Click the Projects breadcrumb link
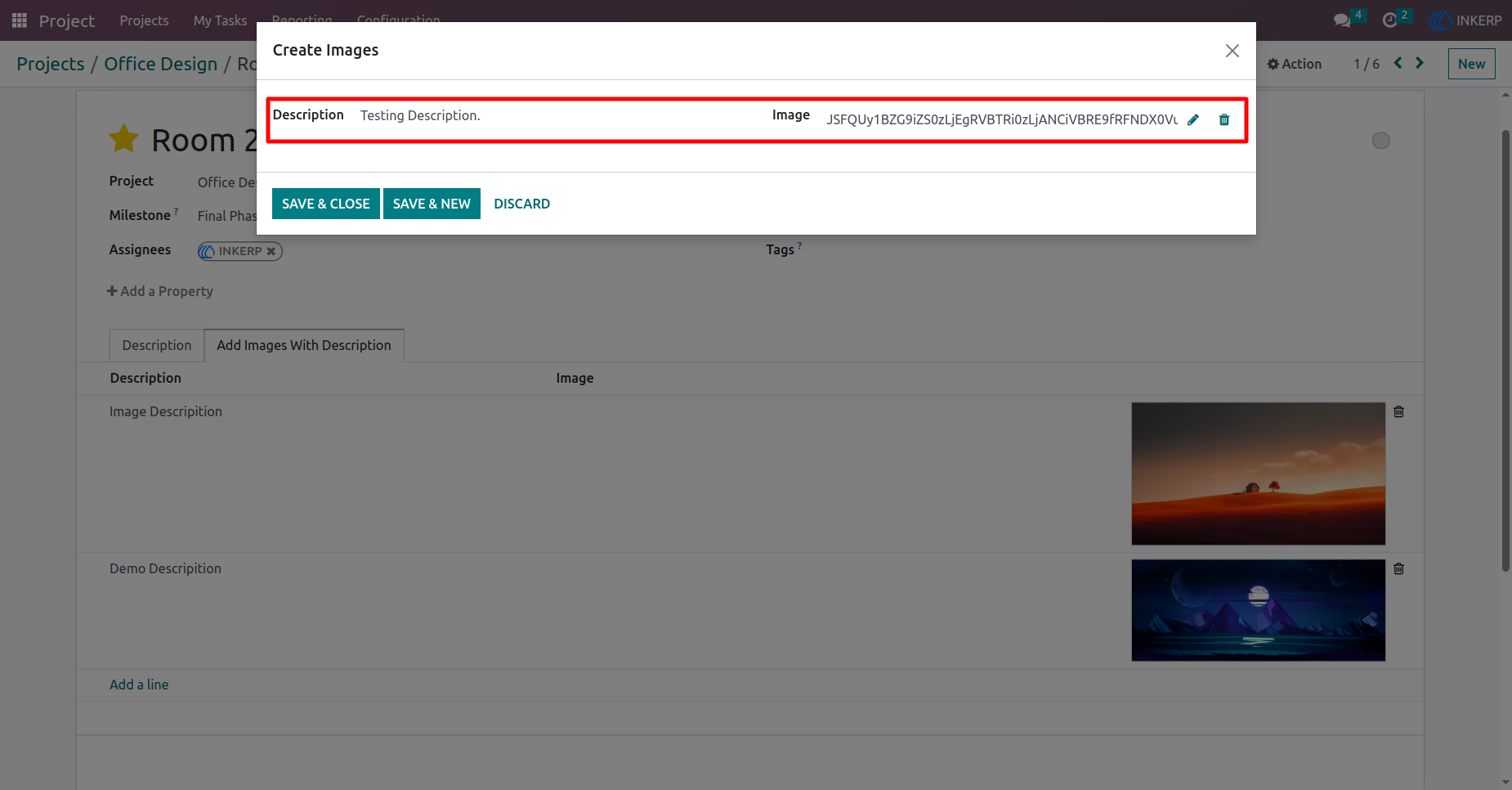The height and width of the screenshot is (790, 1512). point(51,64)
